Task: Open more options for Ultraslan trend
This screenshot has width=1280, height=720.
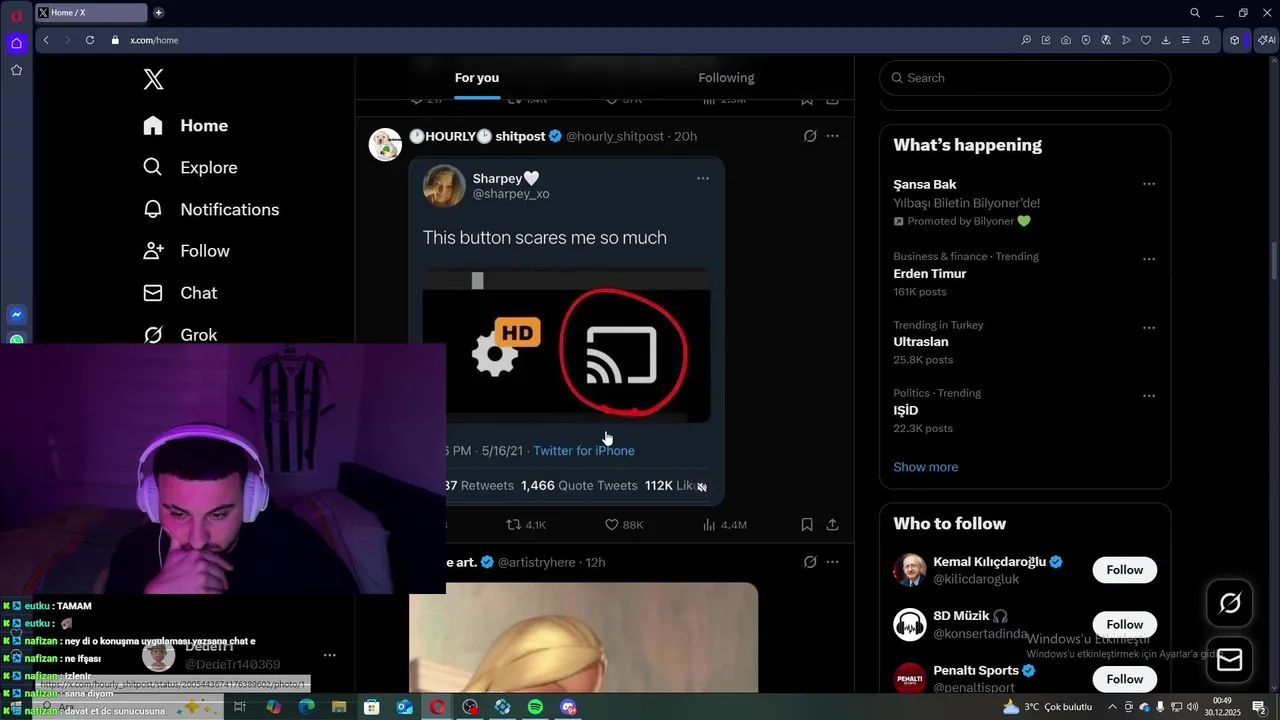Action: coord(1149,328)
